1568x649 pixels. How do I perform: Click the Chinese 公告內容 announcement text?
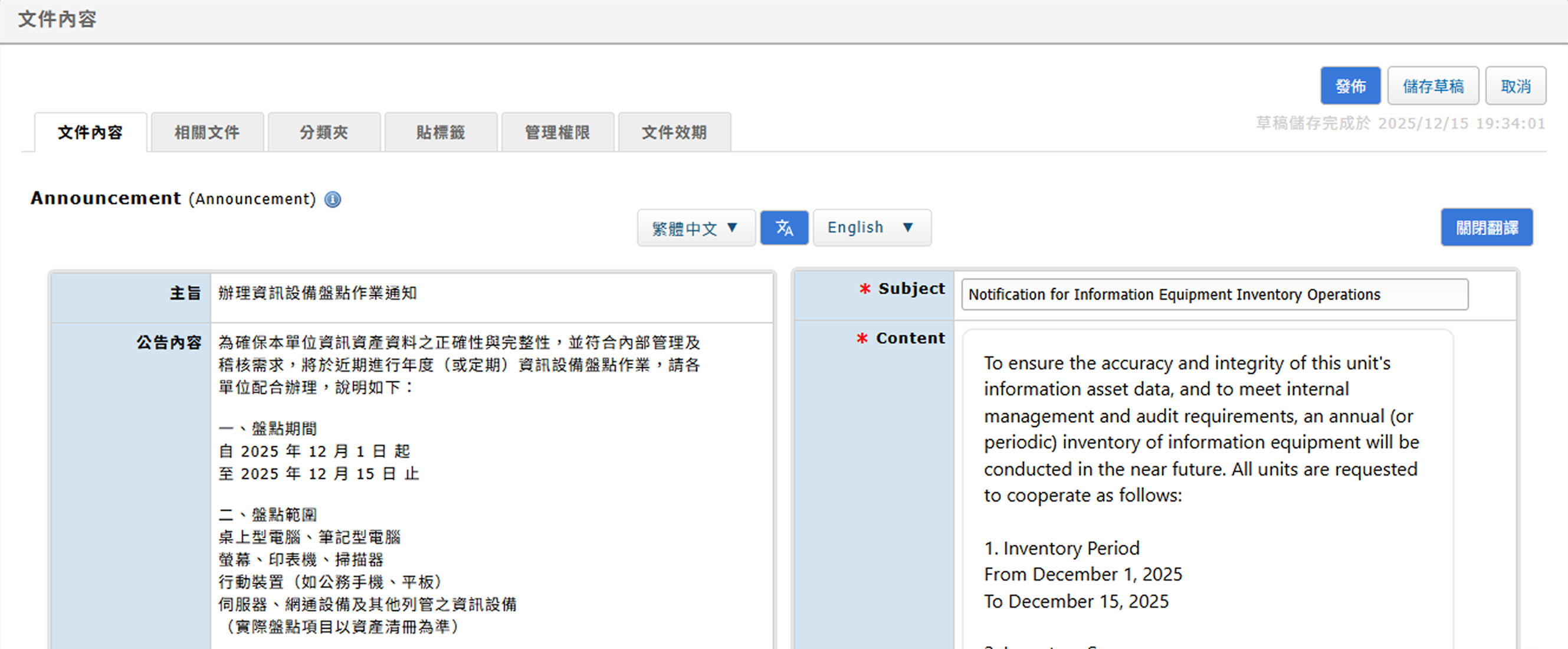click(x=459, y=364)
